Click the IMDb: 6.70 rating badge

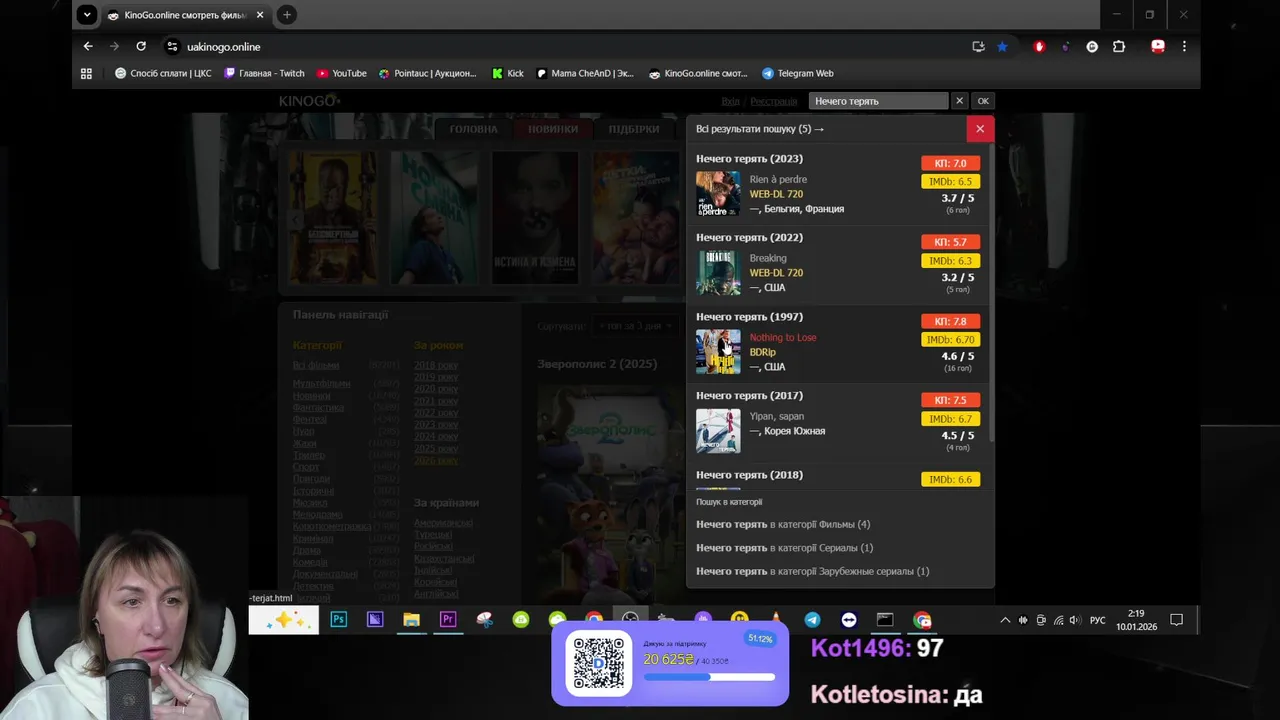pyautogui.click(x=950, y=340)
